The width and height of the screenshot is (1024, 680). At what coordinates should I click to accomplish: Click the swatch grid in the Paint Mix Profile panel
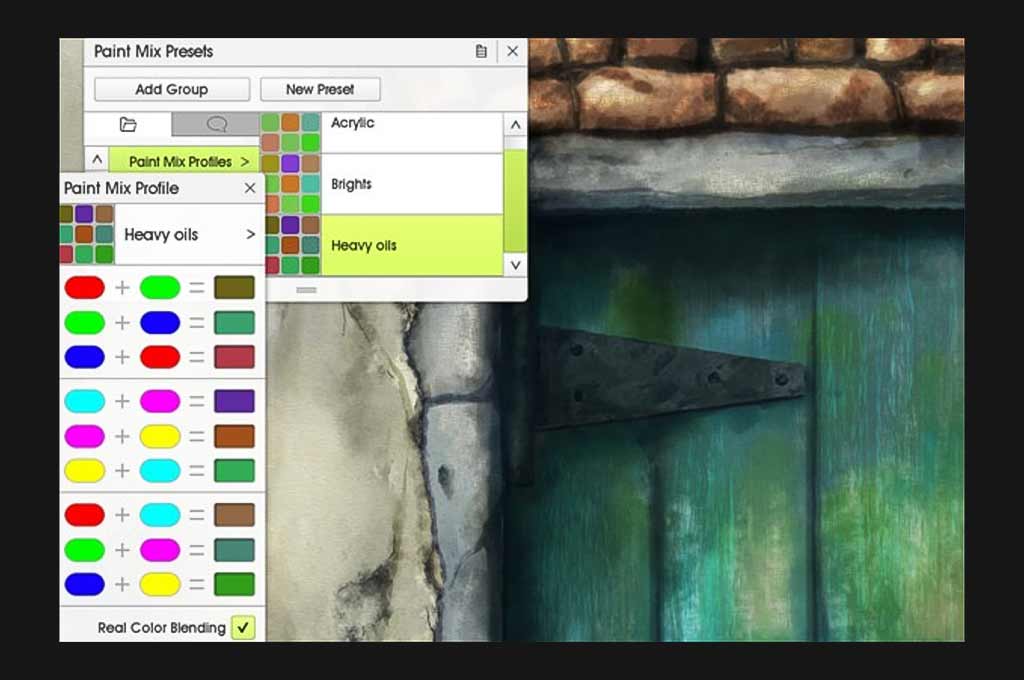click(86, 234)
